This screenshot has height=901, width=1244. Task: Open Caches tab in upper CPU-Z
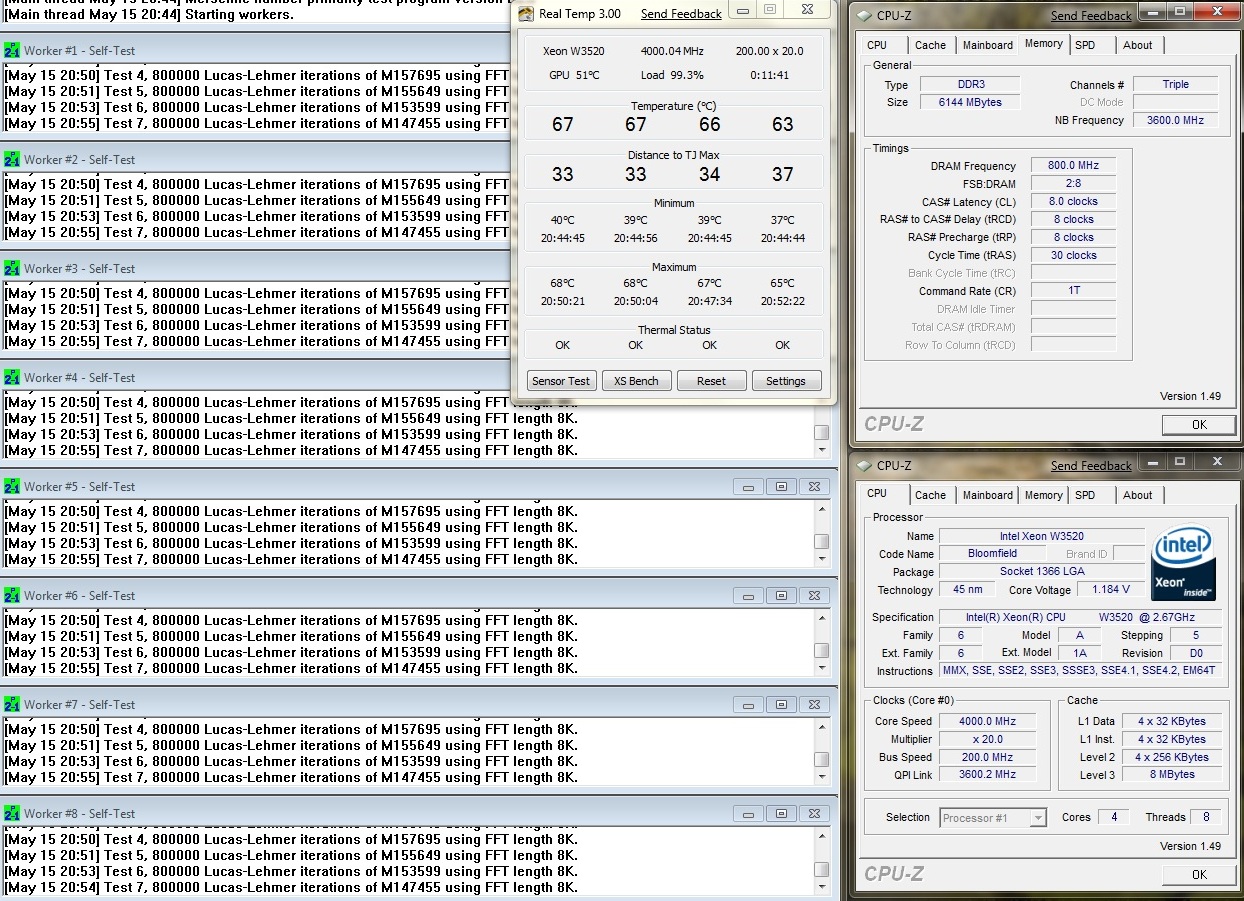click(x=930, y=45)
